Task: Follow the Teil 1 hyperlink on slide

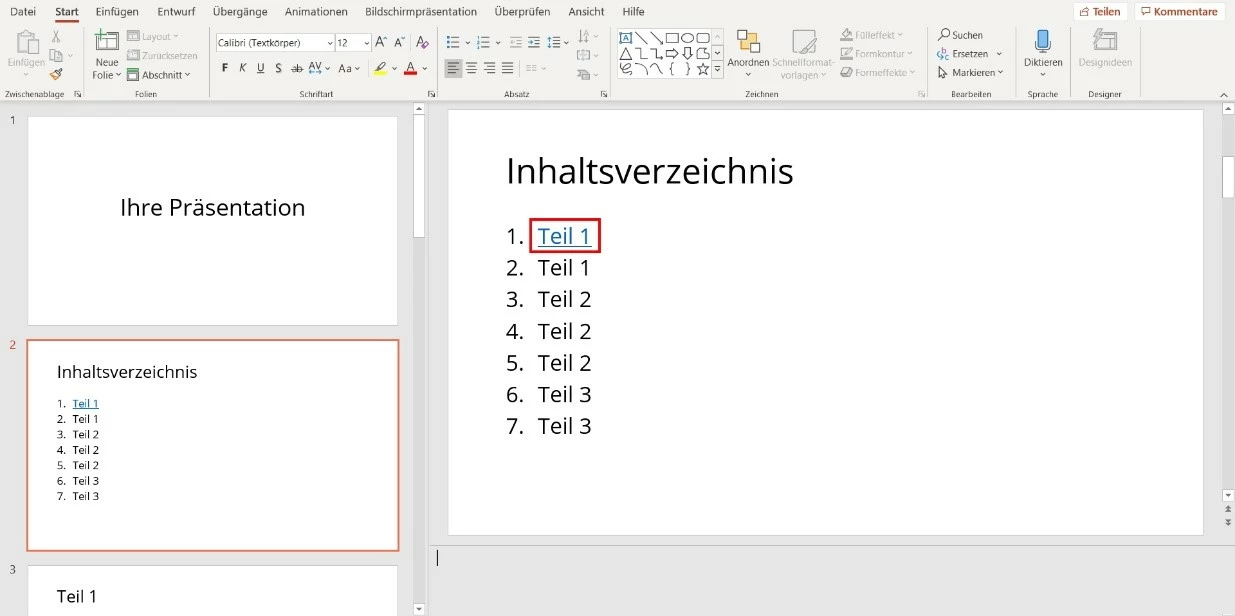Action: pyautogui.click(x=564, y=236)
